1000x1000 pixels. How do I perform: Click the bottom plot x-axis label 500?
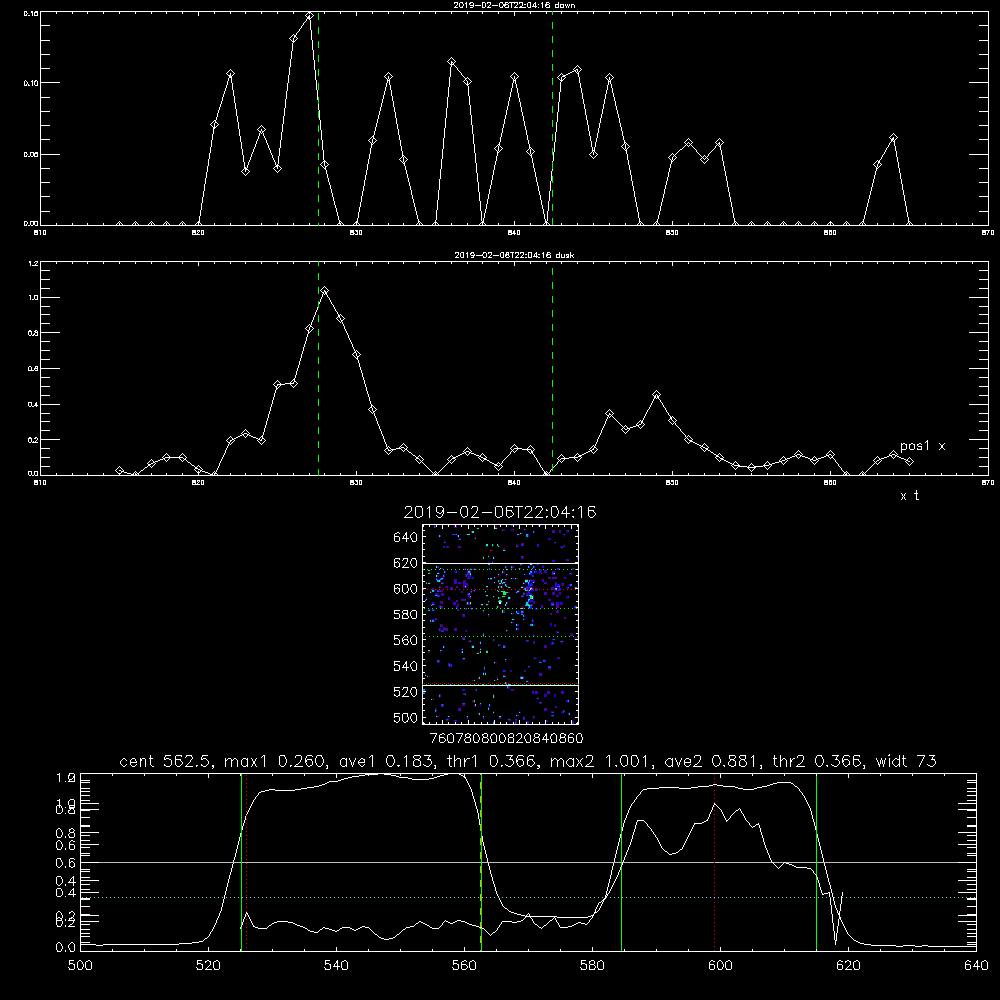(x=80, y=966)
